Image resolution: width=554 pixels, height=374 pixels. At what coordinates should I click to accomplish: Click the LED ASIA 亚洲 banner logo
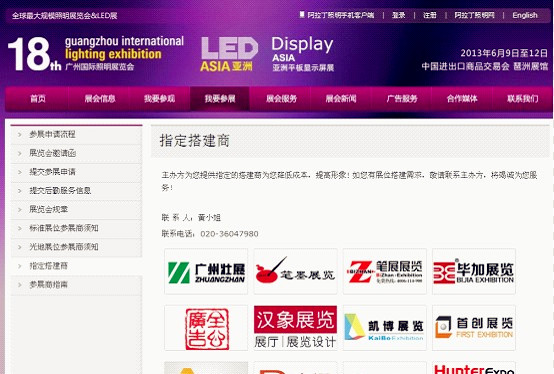click(229, 54)
